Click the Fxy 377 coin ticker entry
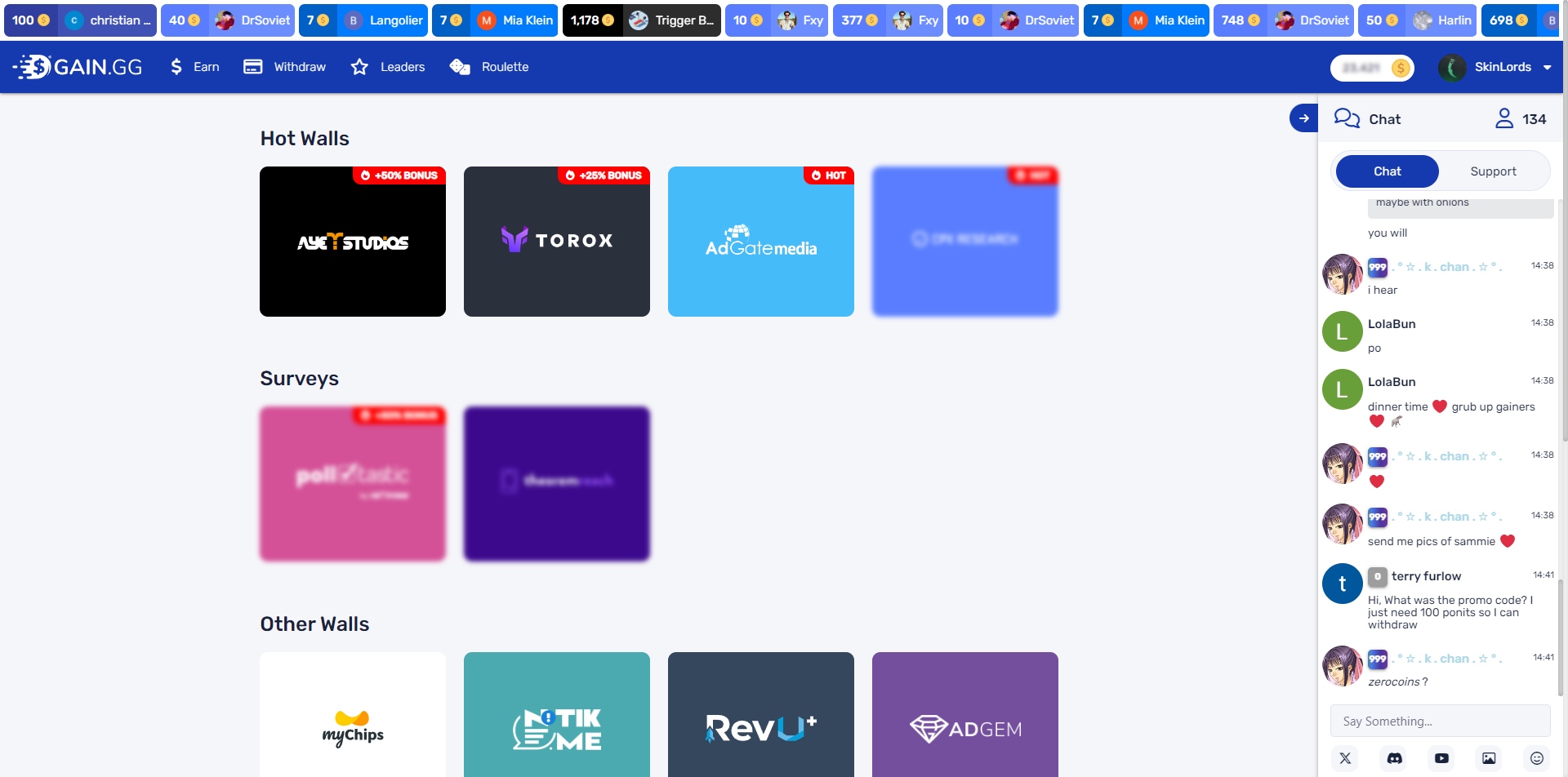The height and width of the screenshot is (777, 1568). coord(889,20)
